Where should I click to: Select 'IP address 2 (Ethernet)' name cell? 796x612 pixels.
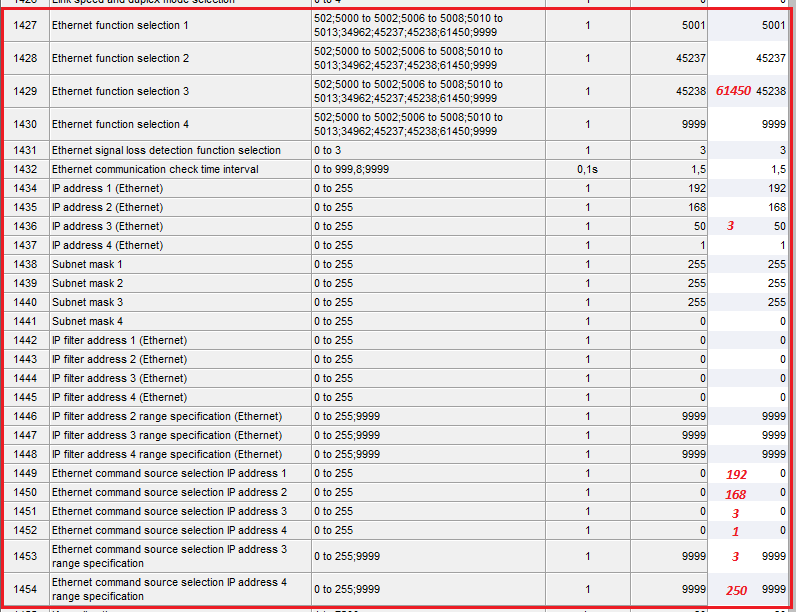pyautogui.click(x=180, y=208)
